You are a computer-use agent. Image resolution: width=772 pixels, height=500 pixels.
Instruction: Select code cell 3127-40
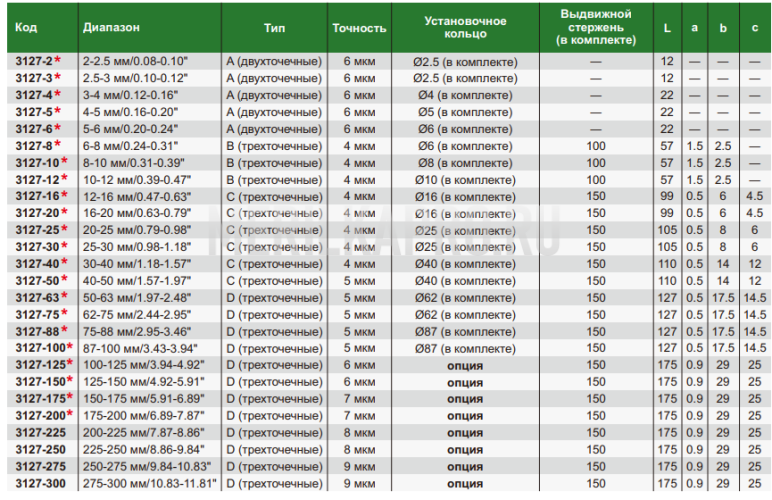(41, 264)
